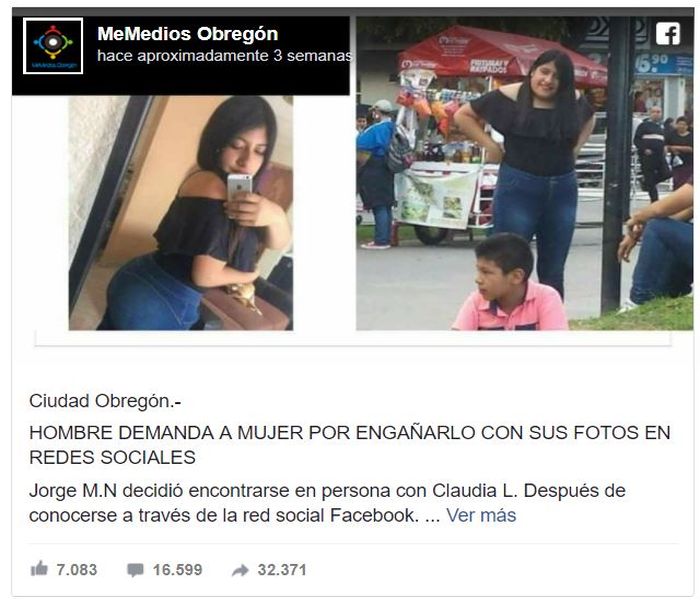Click the 16.599 comments count

point(177,570)
